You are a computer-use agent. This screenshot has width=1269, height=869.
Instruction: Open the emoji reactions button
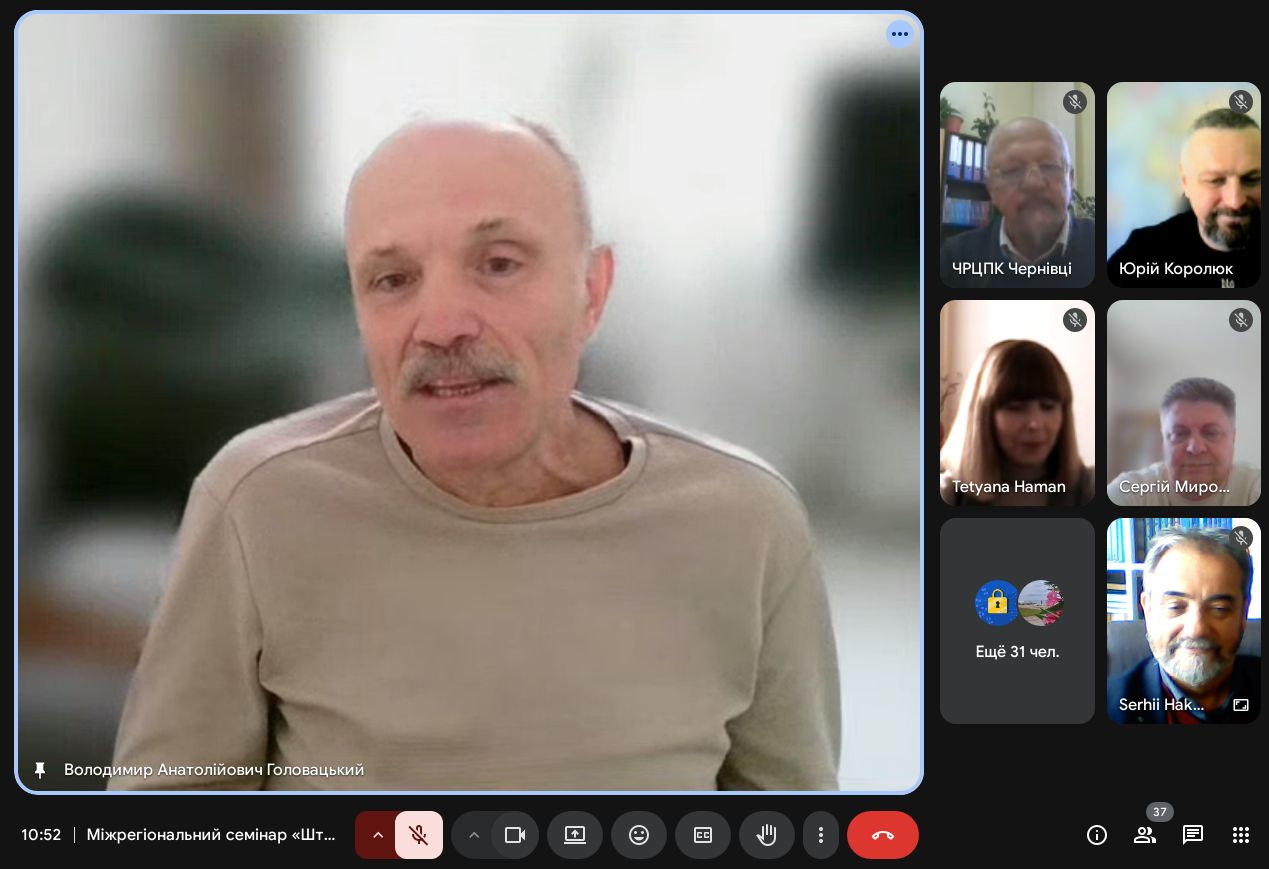tap(639, 835)
